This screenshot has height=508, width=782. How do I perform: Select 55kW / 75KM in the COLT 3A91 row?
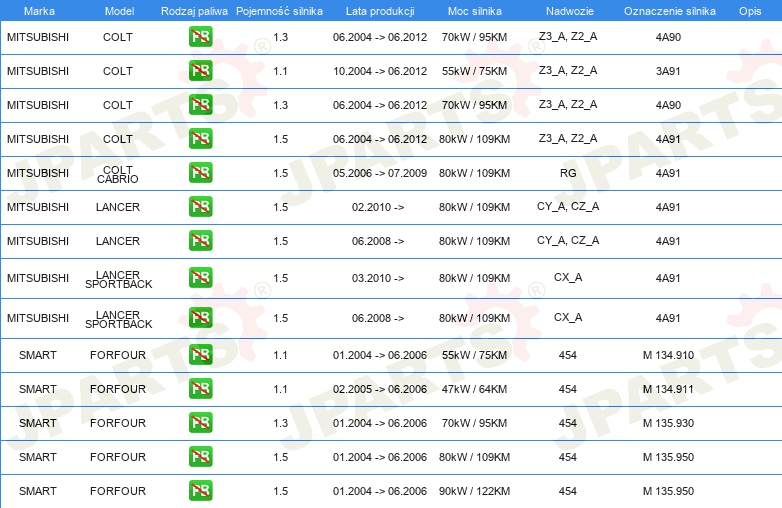474,71
